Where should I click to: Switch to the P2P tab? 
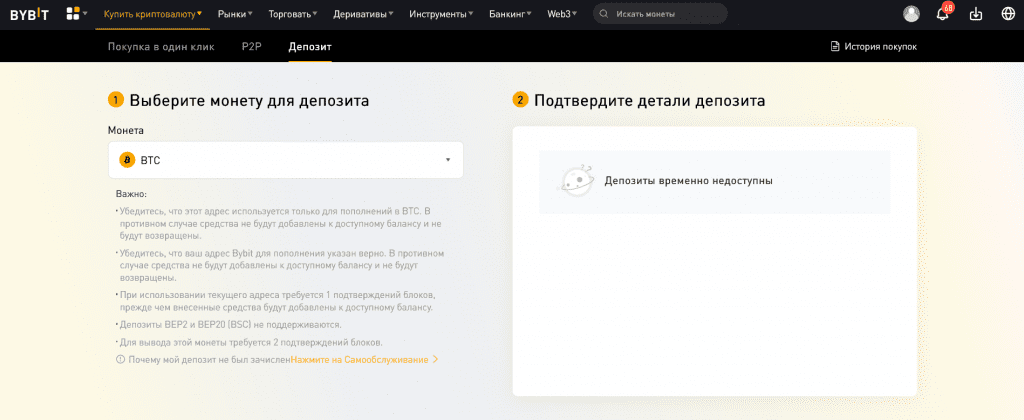[x=251, y=46]
